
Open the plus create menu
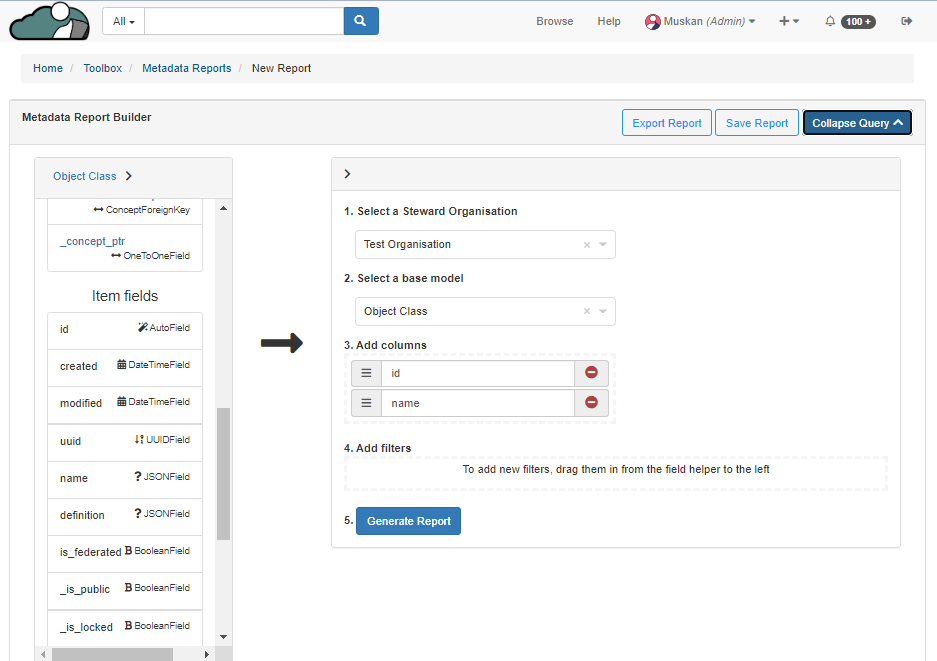(x=789, y=21)
